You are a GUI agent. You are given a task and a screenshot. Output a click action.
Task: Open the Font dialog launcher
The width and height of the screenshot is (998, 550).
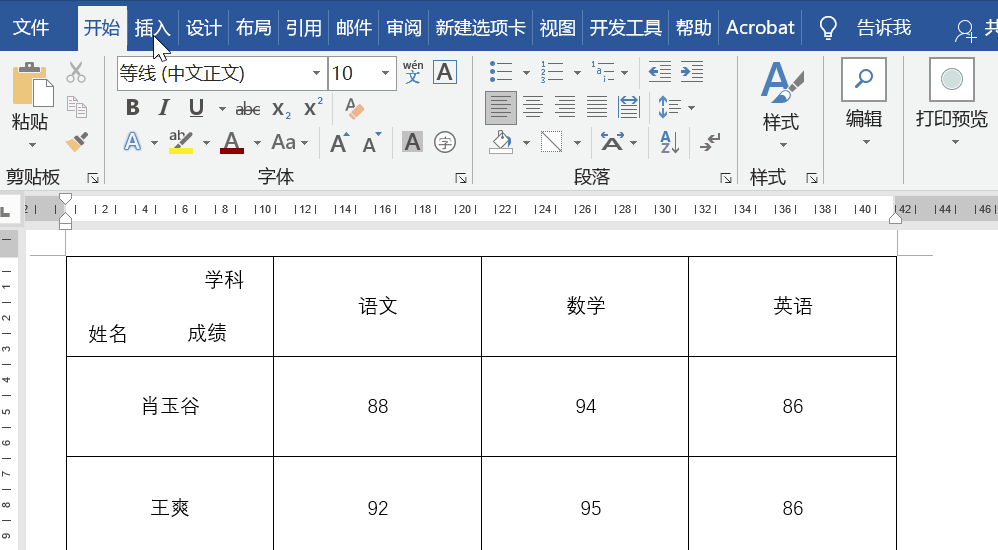tap(461, 178)
